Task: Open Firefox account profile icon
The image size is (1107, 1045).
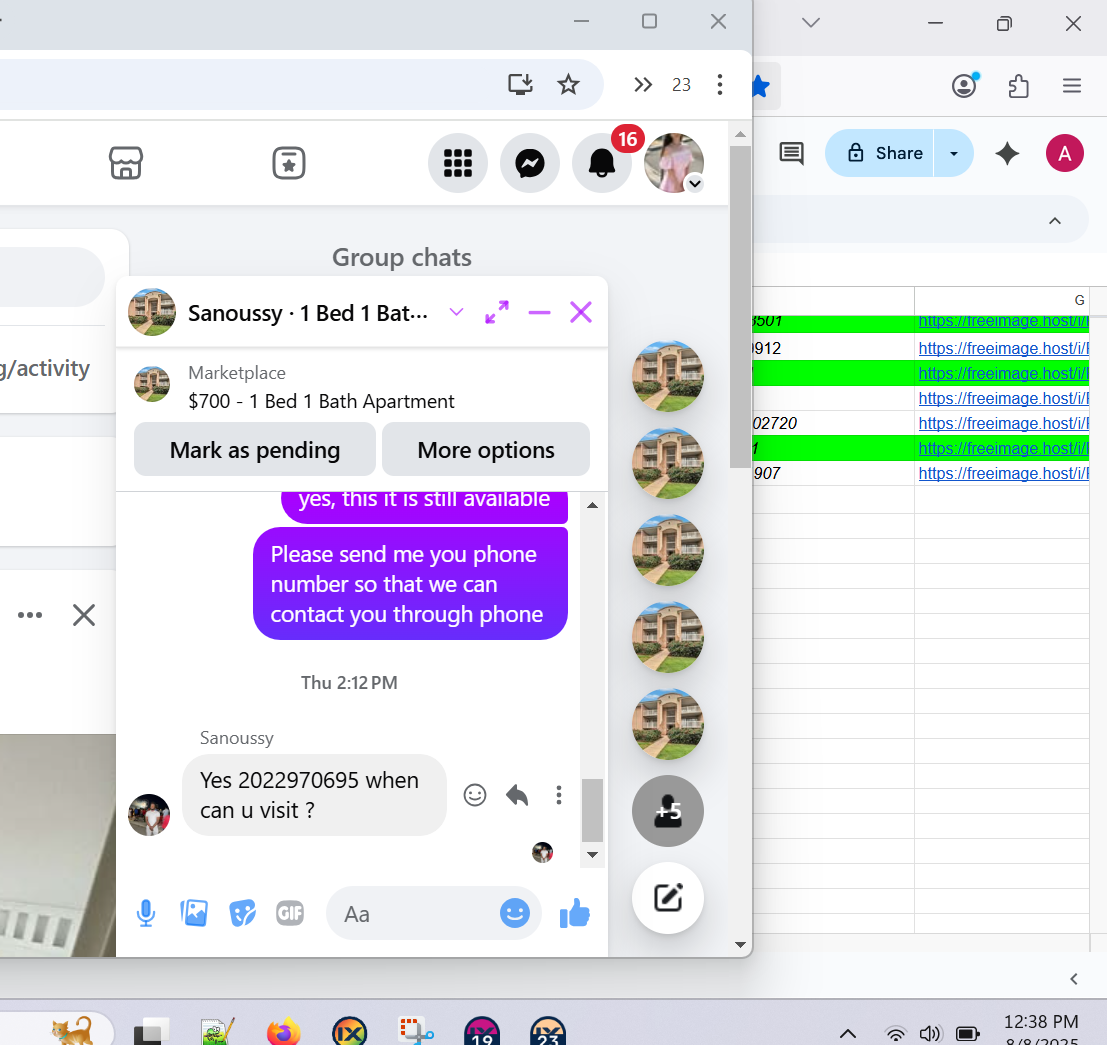Action: (x=964, y=86)
